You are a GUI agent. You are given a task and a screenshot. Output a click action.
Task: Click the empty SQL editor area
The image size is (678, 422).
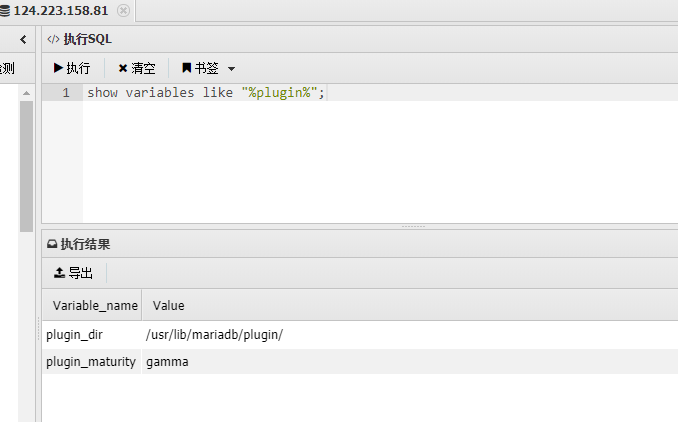[381, 162]
